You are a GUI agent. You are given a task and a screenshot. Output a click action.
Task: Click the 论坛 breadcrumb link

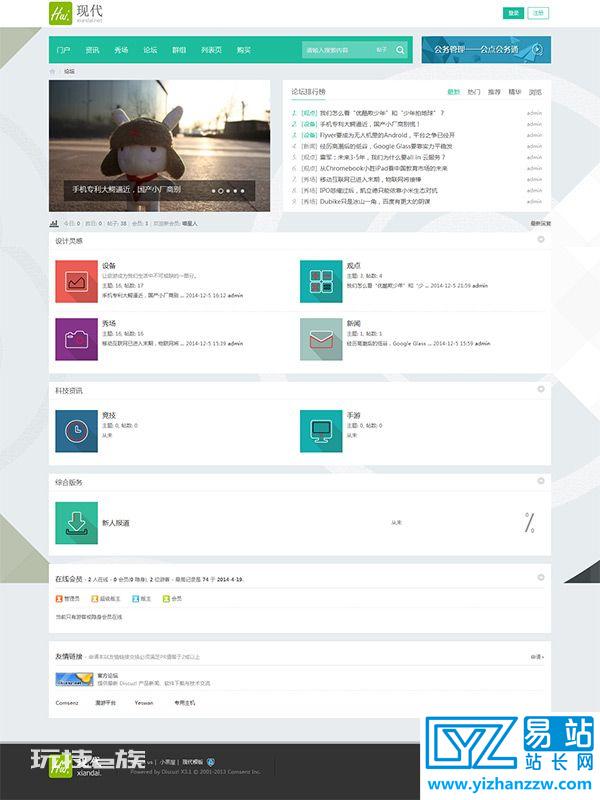click(69, 71)
